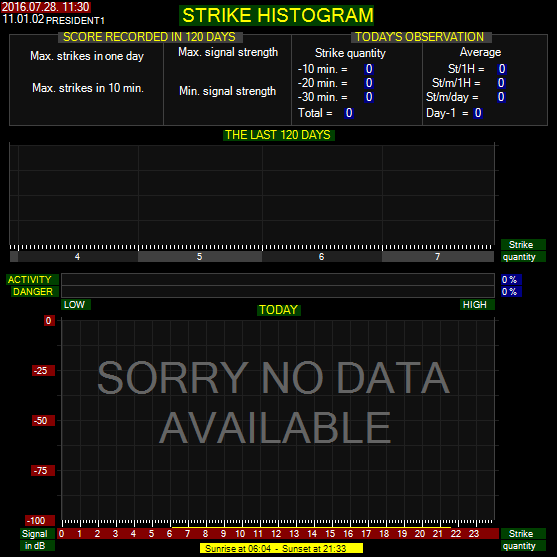Click THE LAST 120 DAYS heading
This screenshot has height=557, width=557.
278,135
